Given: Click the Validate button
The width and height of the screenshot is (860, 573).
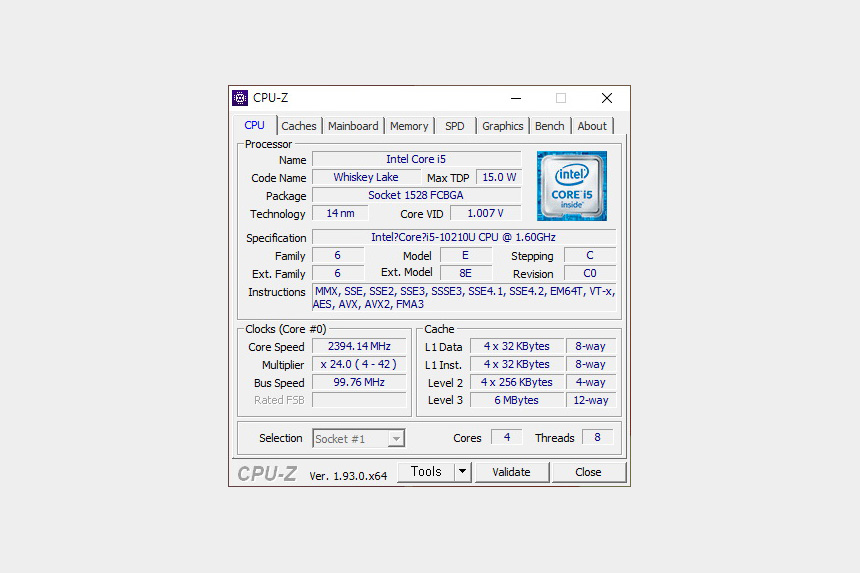Looking at the screenshot, I should coord(511,472).
